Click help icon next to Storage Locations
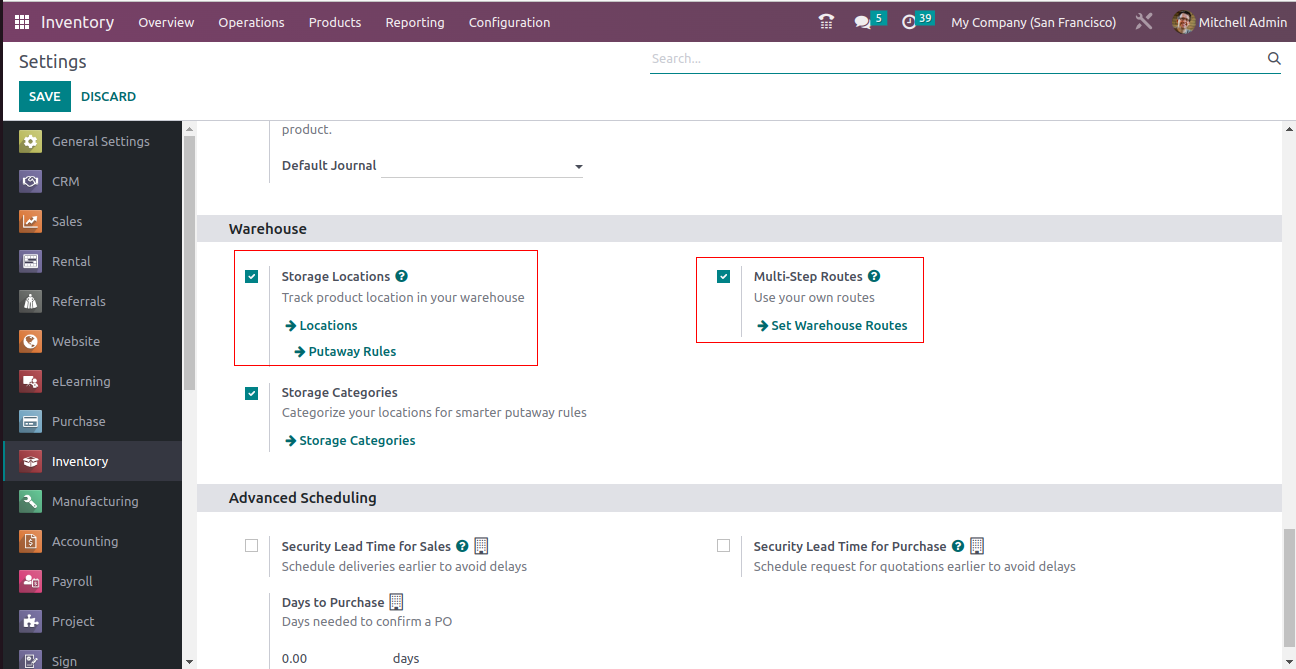Viewport: 1296px width, 669px height. pyautogui.click(x=402, y=276)
